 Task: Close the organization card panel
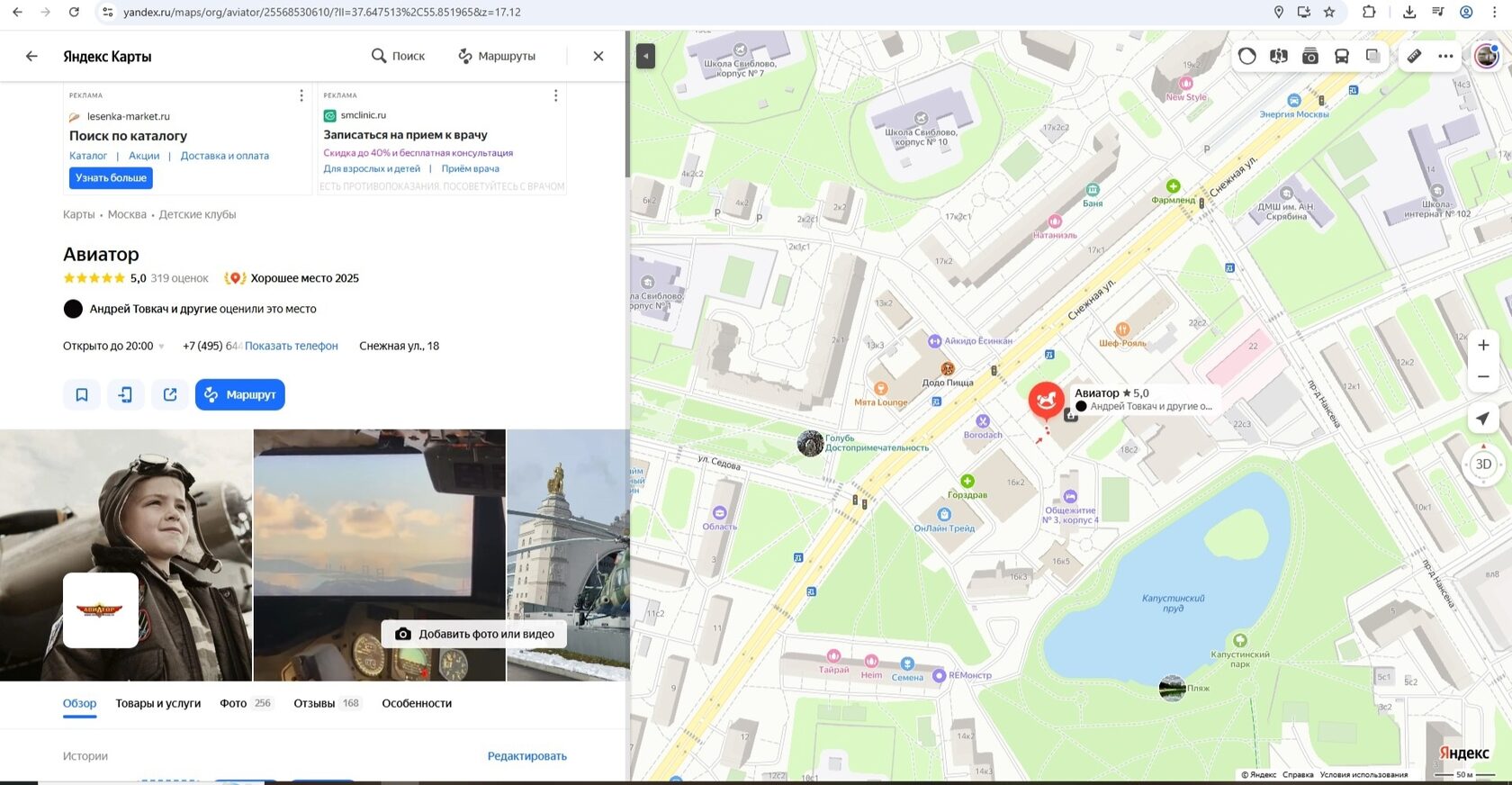tap(598, 56)
